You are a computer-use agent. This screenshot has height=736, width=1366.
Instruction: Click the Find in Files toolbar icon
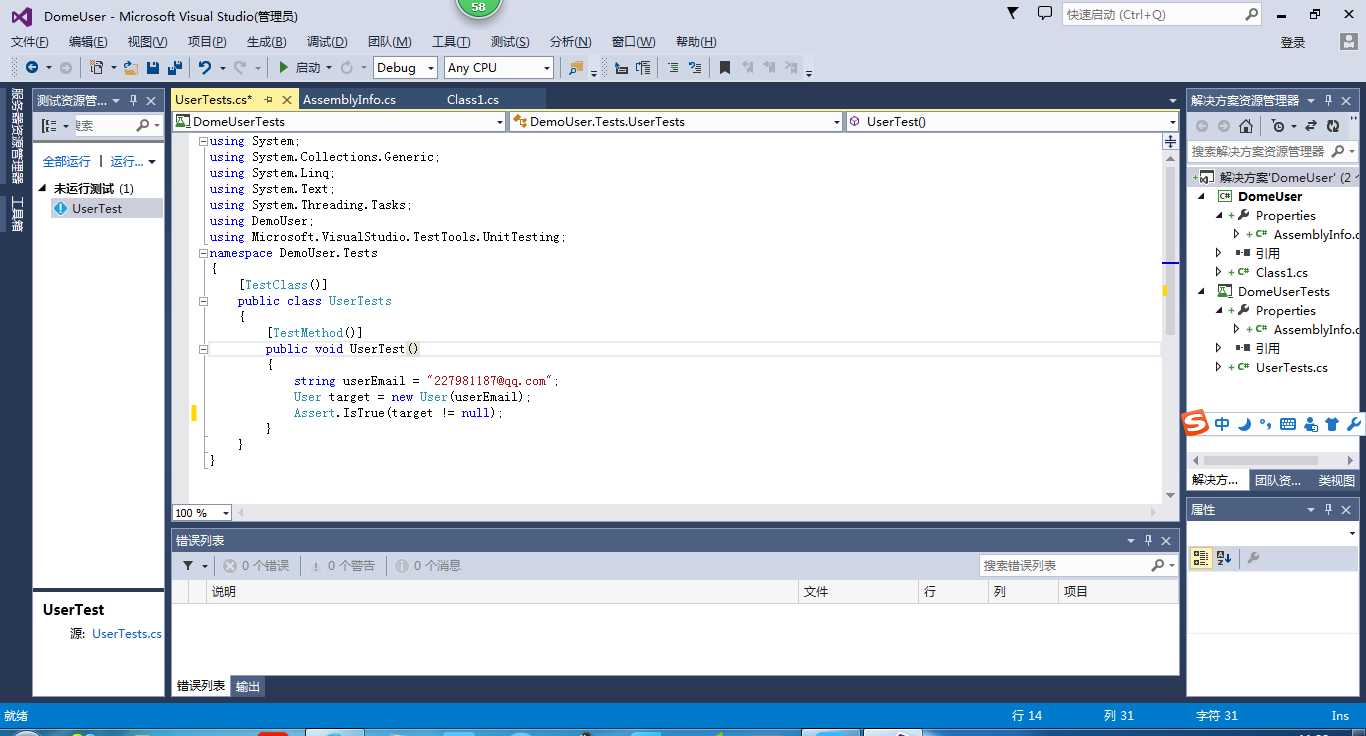click(575, 67)
